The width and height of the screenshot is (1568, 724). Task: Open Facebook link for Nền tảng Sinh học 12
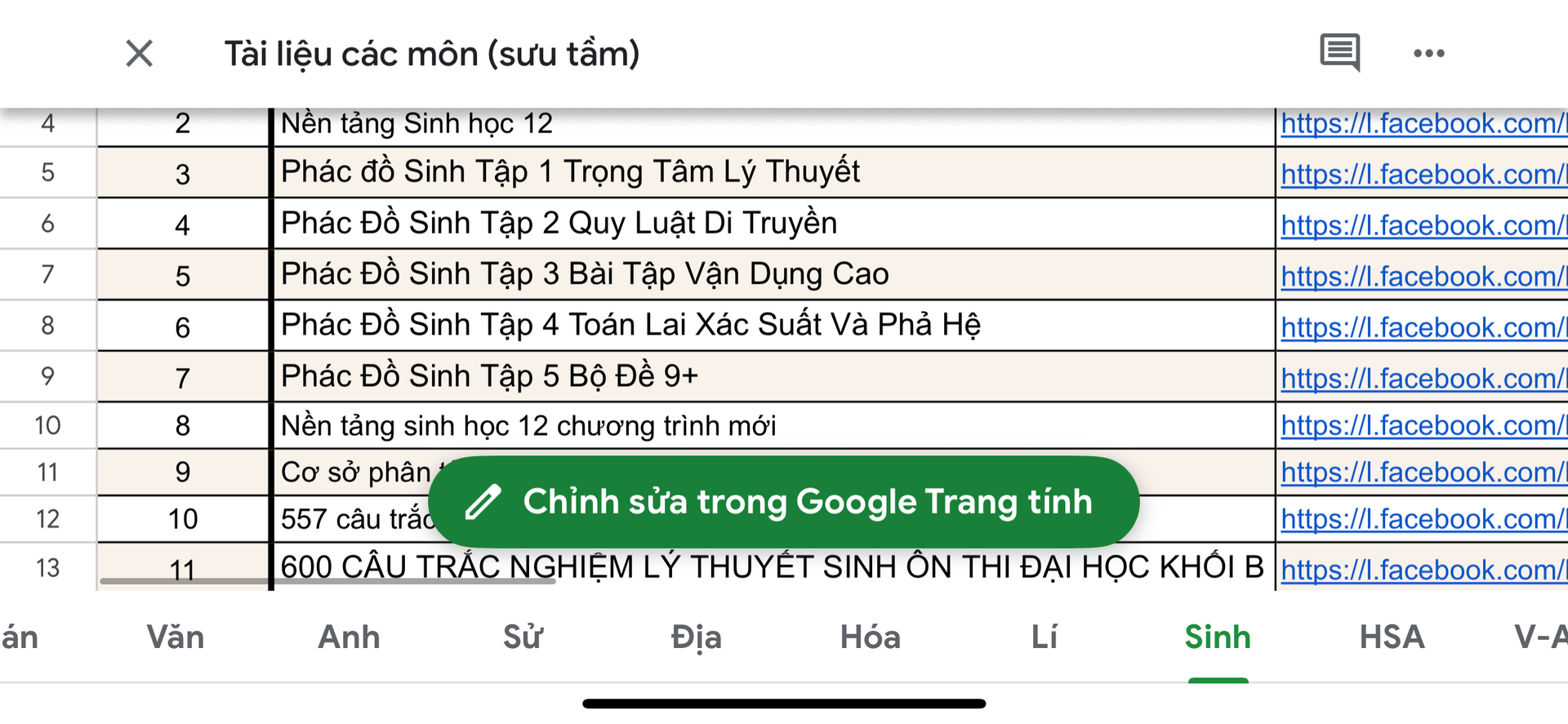[1421, 124]
